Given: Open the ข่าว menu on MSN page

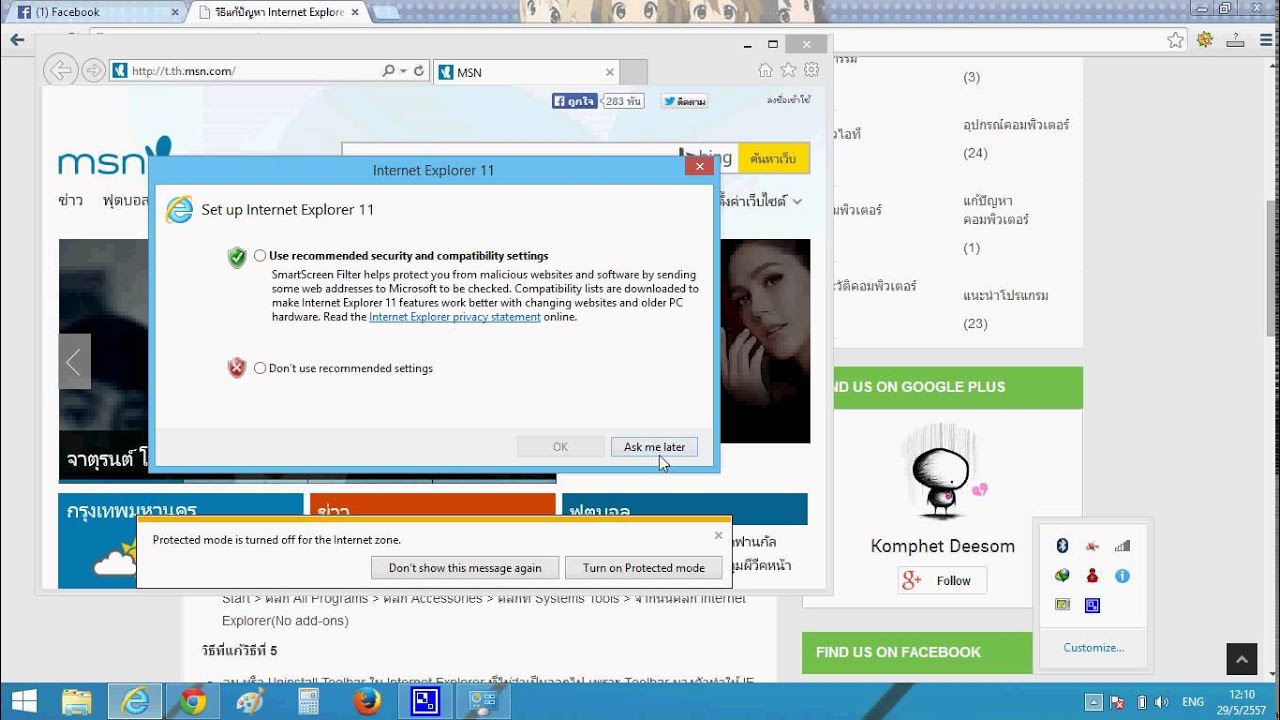Looking at the screenshot, I should [70, 200].
